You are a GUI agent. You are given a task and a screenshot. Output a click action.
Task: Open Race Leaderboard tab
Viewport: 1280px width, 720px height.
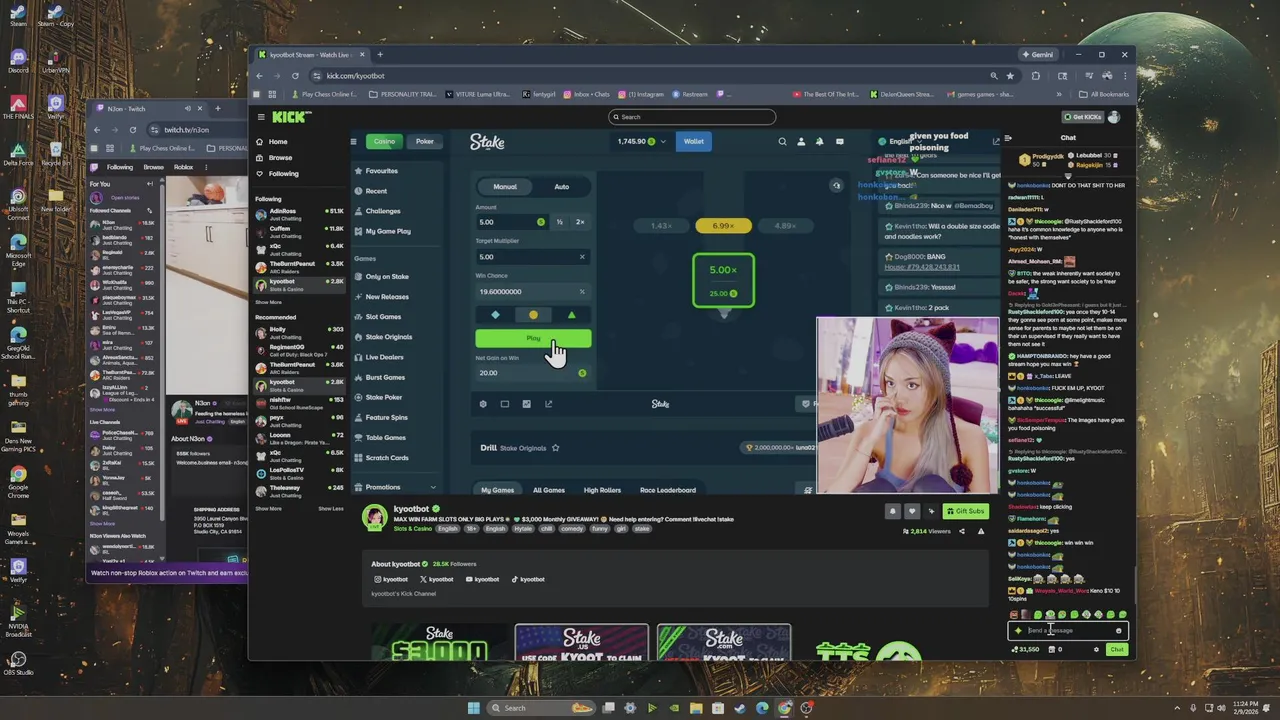668,490
